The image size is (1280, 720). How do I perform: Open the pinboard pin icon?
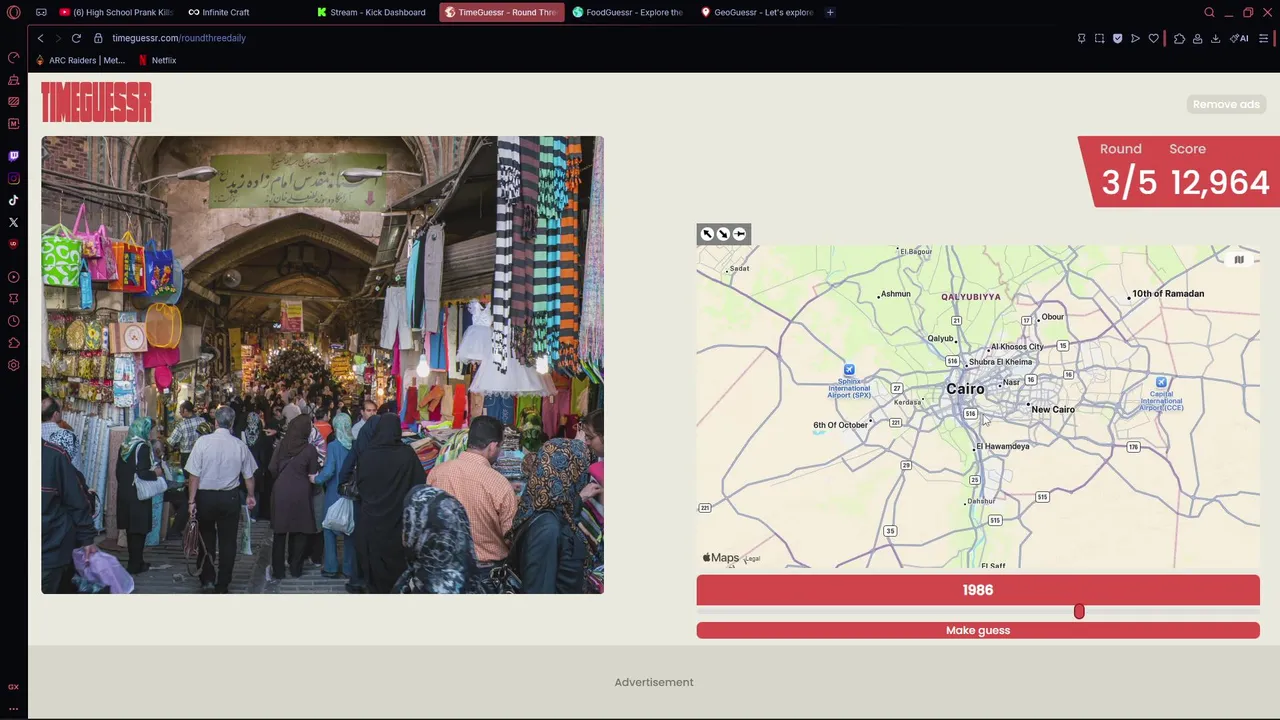(1081, 38)
